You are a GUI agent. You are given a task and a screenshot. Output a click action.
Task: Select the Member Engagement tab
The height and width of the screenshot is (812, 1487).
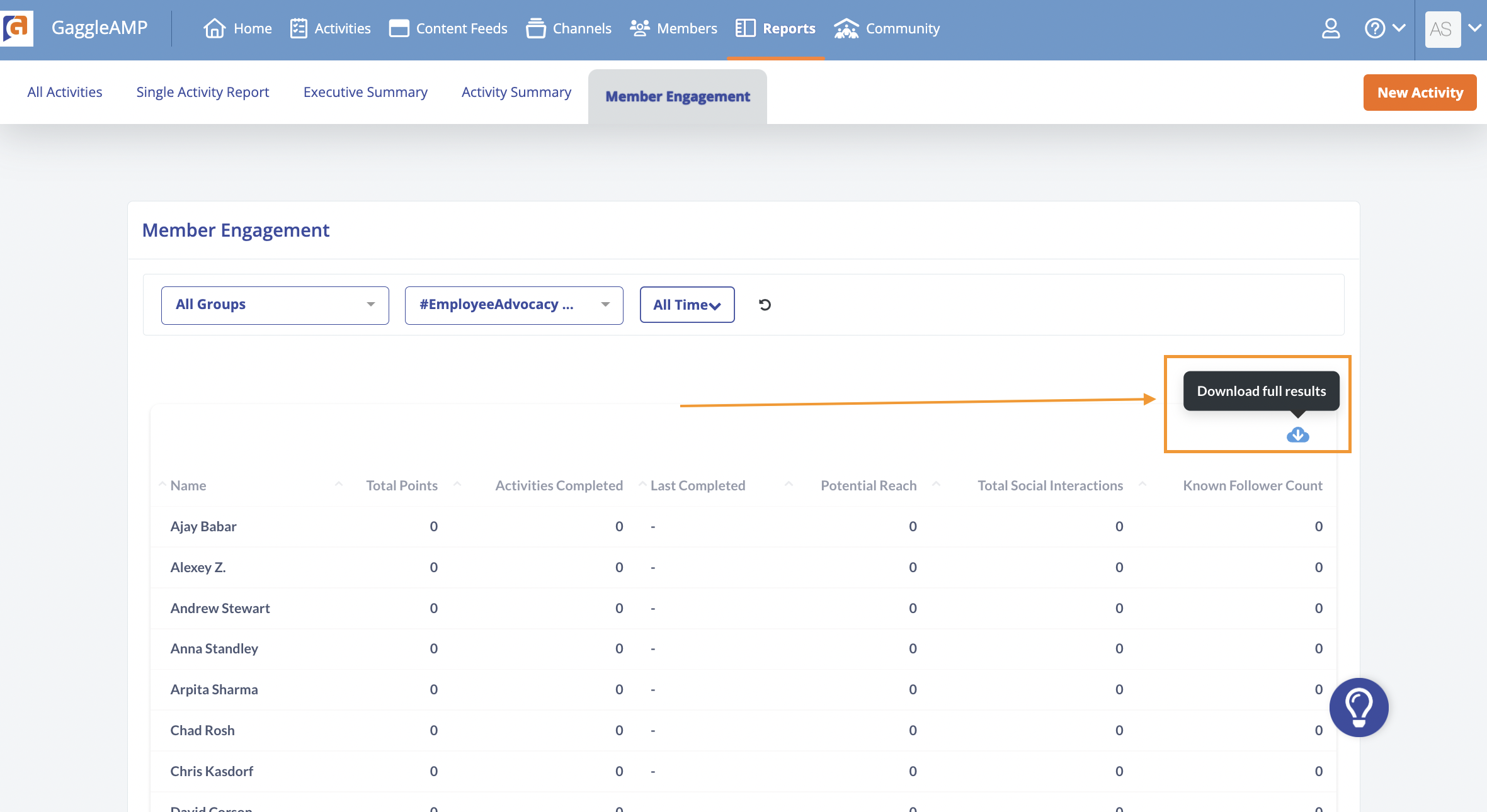tap(678, 96)
